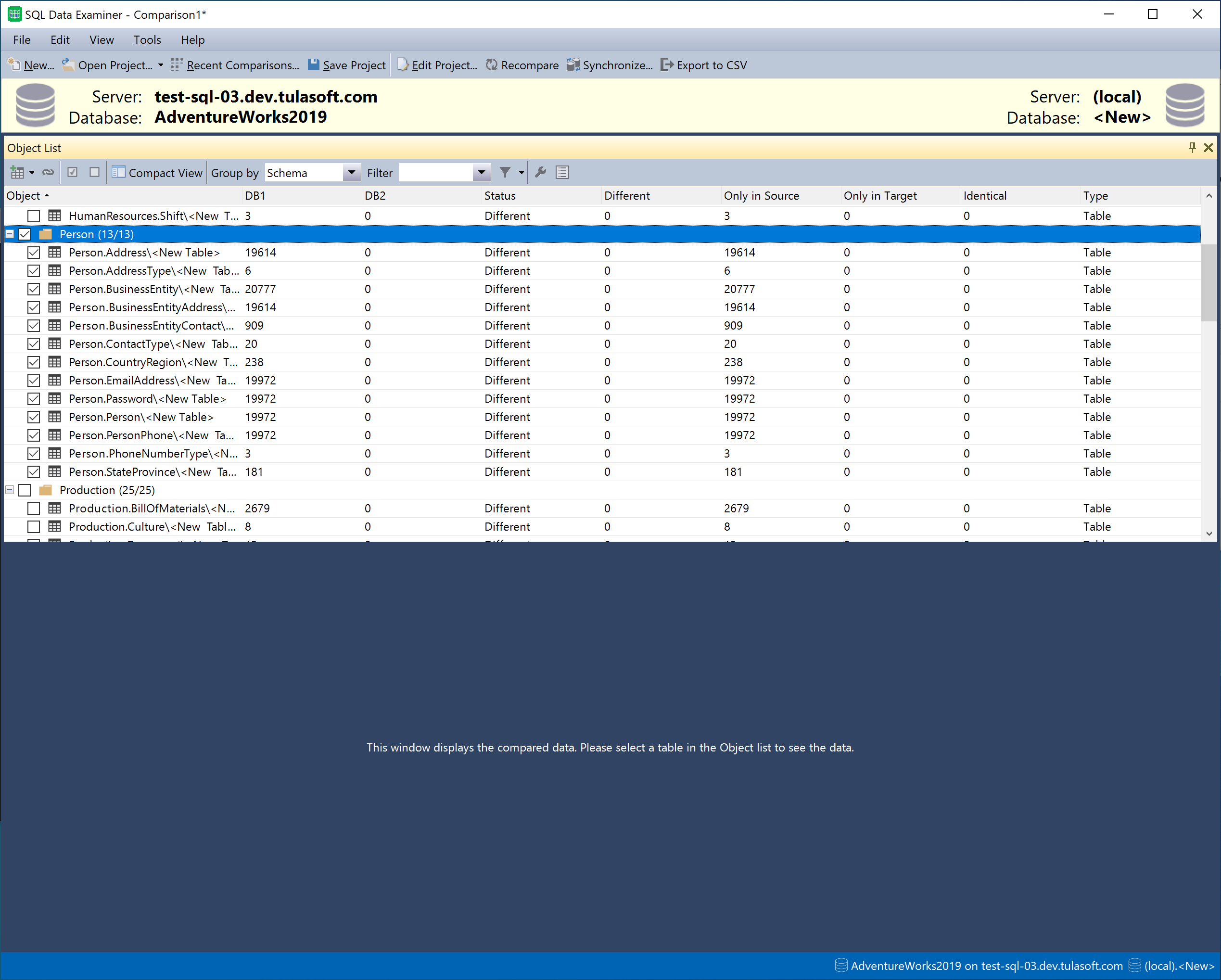Click the scroll down arrow of Object List
1221x980 pixels.
(1208, 533)
